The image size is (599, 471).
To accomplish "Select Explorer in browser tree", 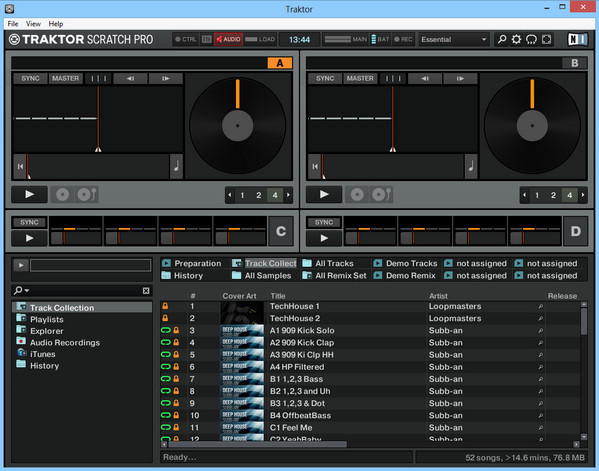I will [x=47, y=331].
